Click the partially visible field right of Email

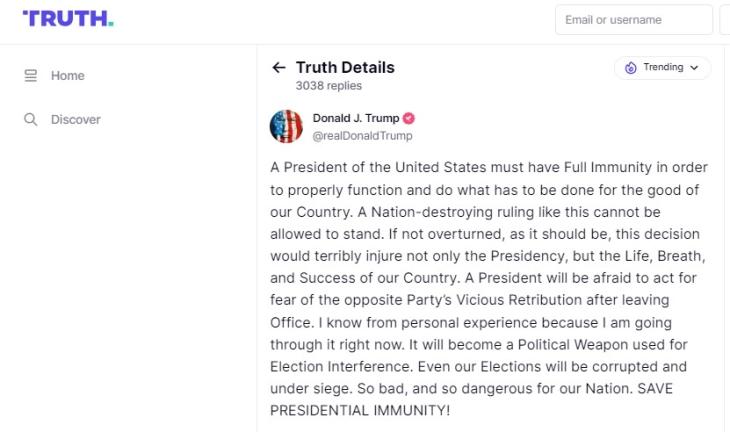point(725,20)
